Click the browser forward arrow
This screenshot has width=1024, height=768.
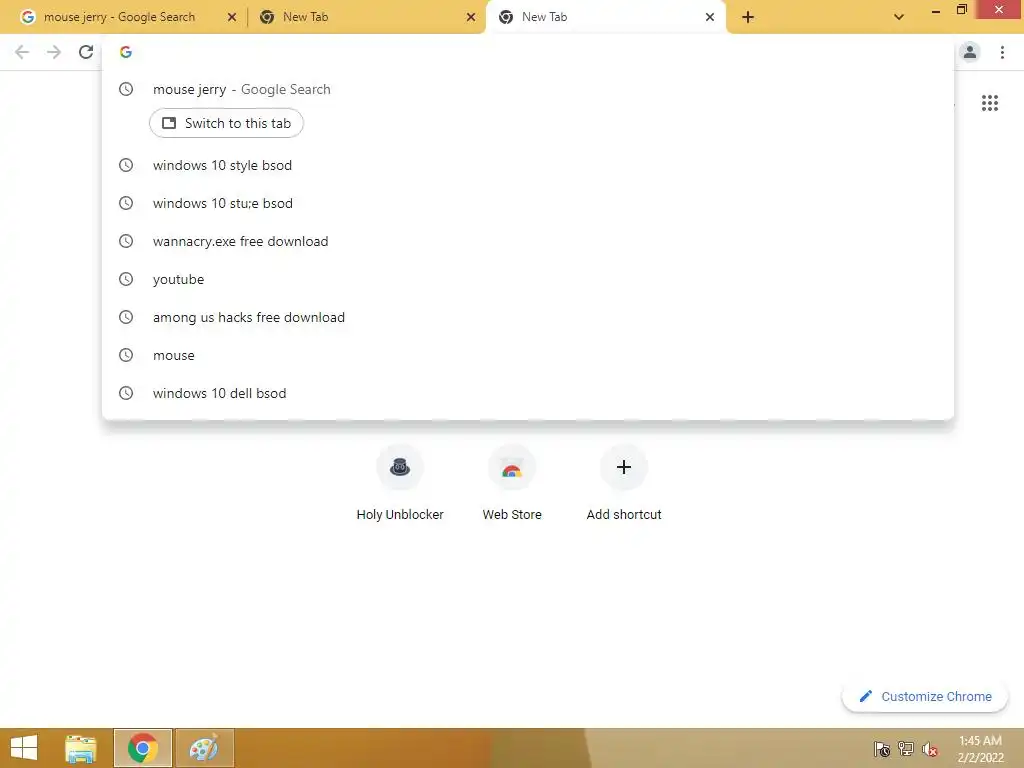tap(54, 52)
